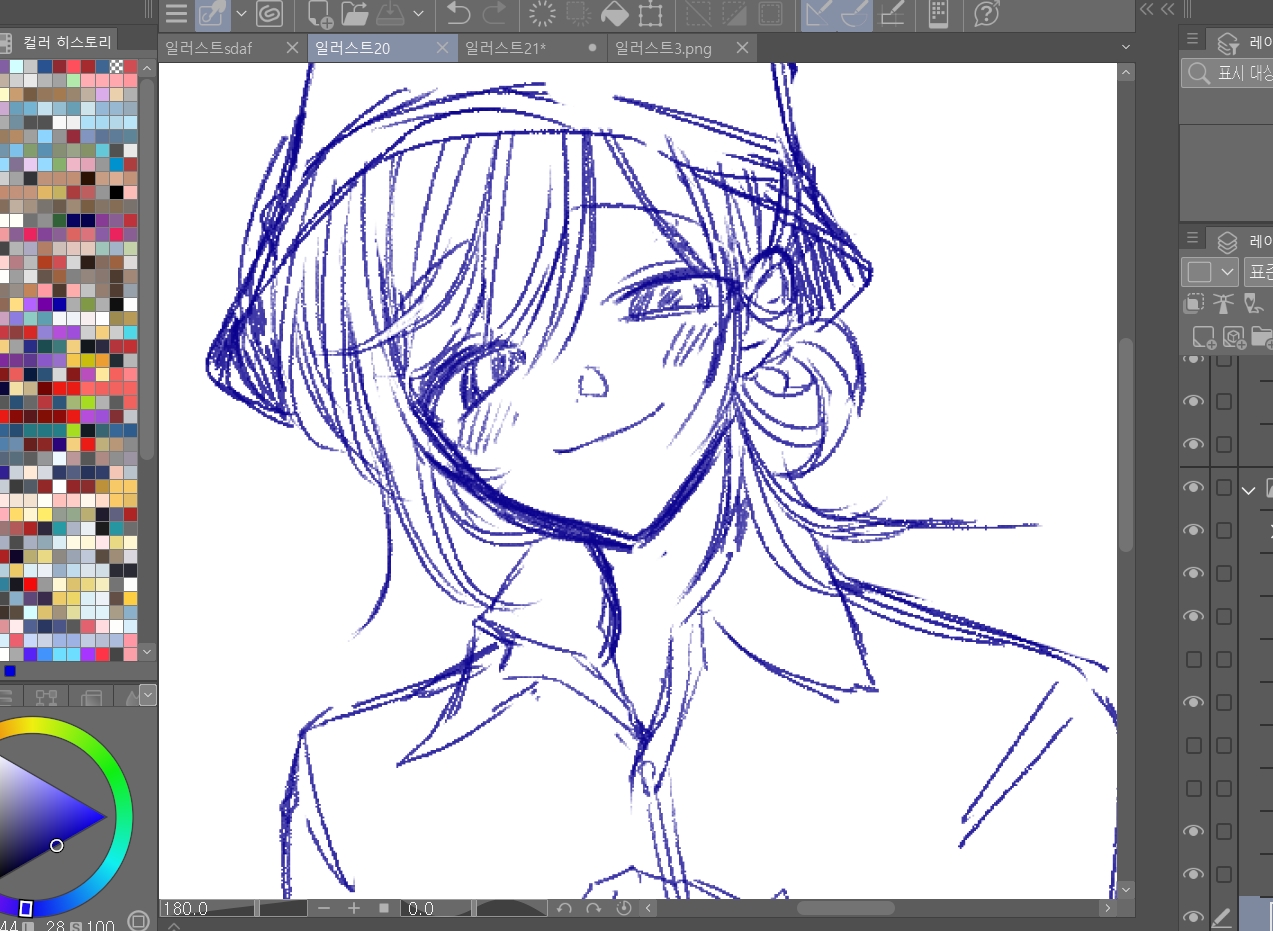Zoom in with the plus button below canvas
1273x931 pixels.
(354, 908)
